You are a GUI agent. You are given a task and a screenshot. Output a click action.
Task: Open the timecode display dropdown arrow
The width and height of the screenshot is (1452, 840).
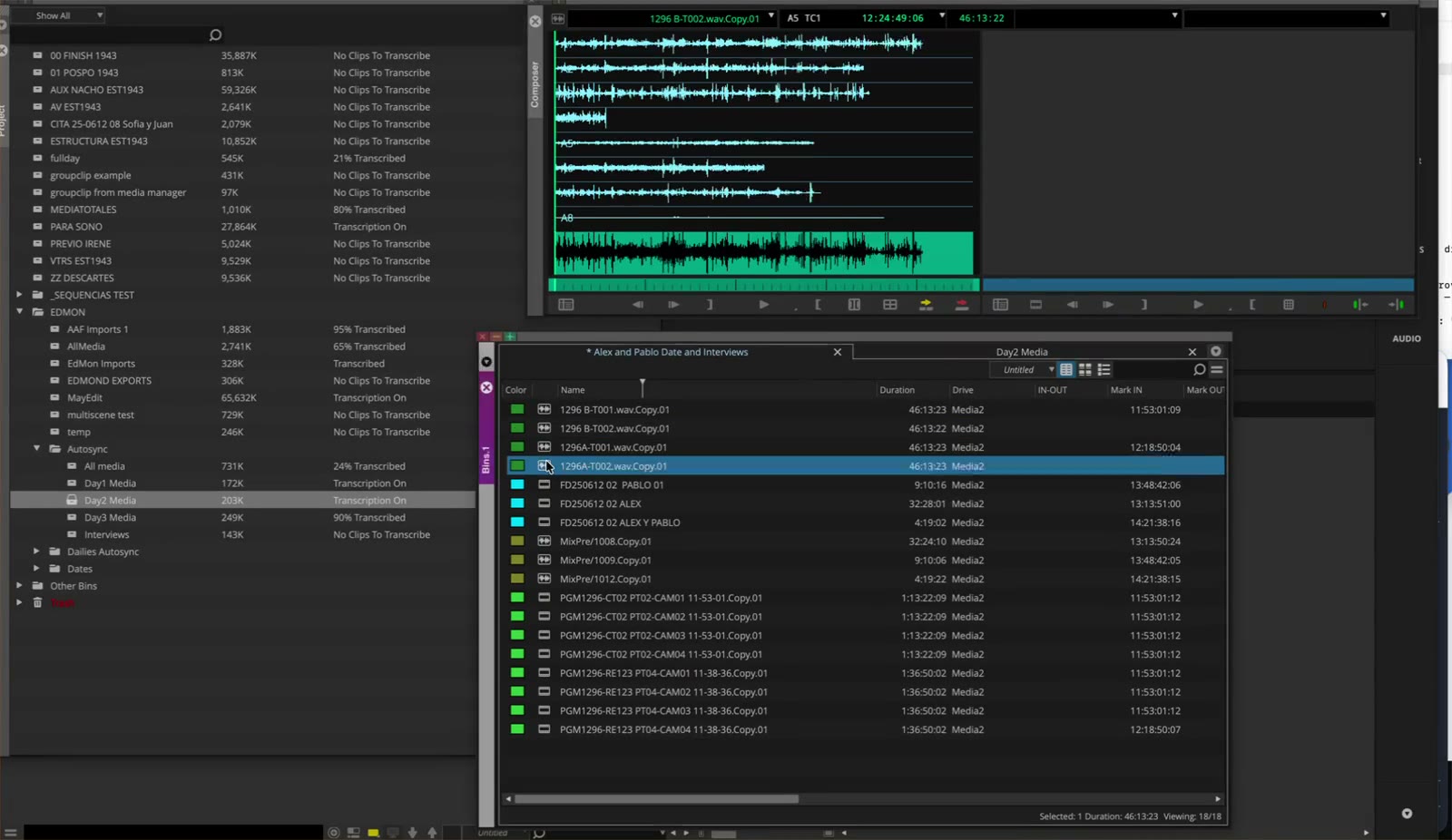(x=942, y=16)
